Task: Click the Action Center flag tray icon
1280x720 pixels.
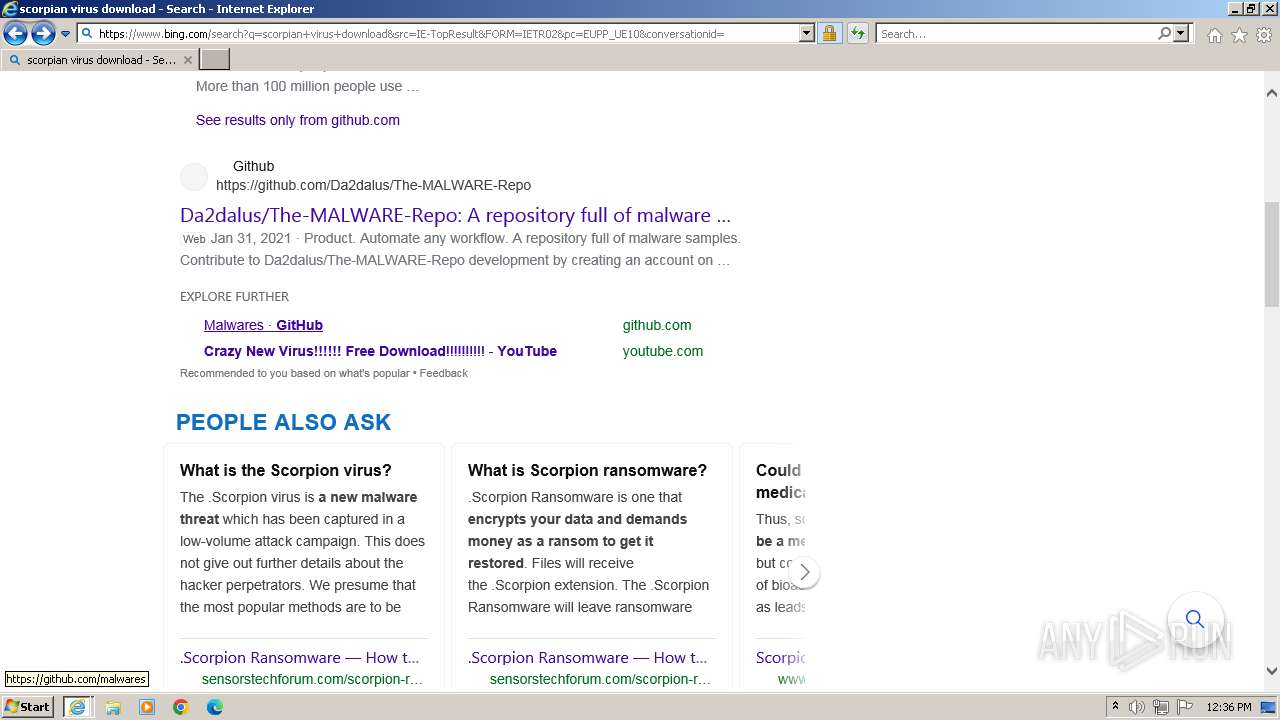Action: click(x=1185, y=707)
